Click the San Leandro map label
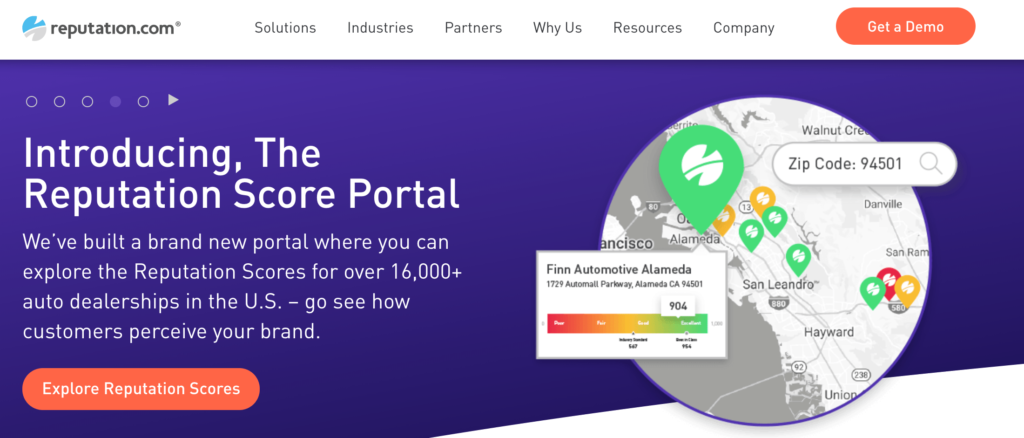Viewport: 1024px width, 438px height. [778, 285]
